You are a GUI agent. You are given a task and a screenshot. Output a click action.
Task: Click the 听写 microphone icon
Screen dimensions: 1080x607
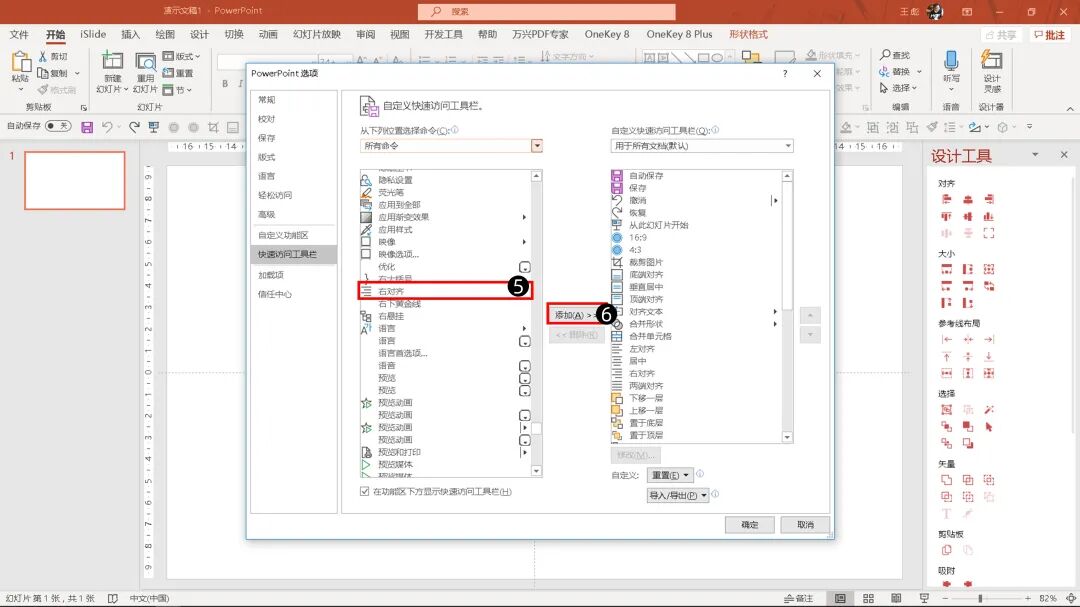pyautogui.click(x=951, y=61)
